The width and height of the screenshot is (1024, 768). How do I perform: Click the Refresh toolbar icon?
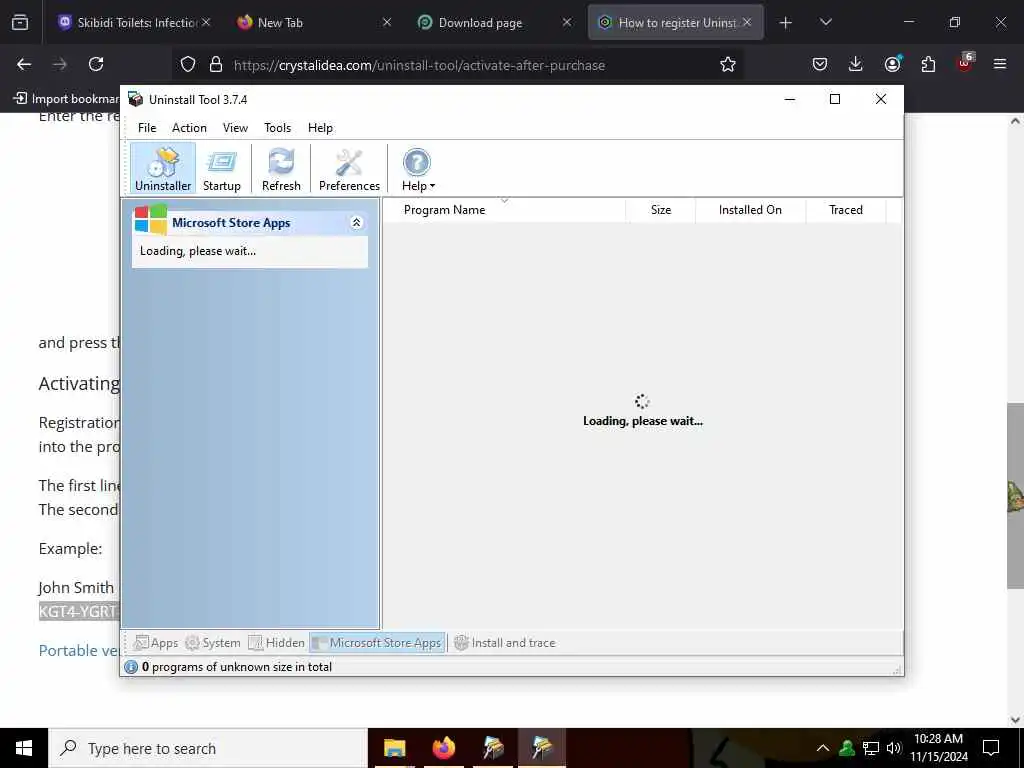tap(281, 168)
